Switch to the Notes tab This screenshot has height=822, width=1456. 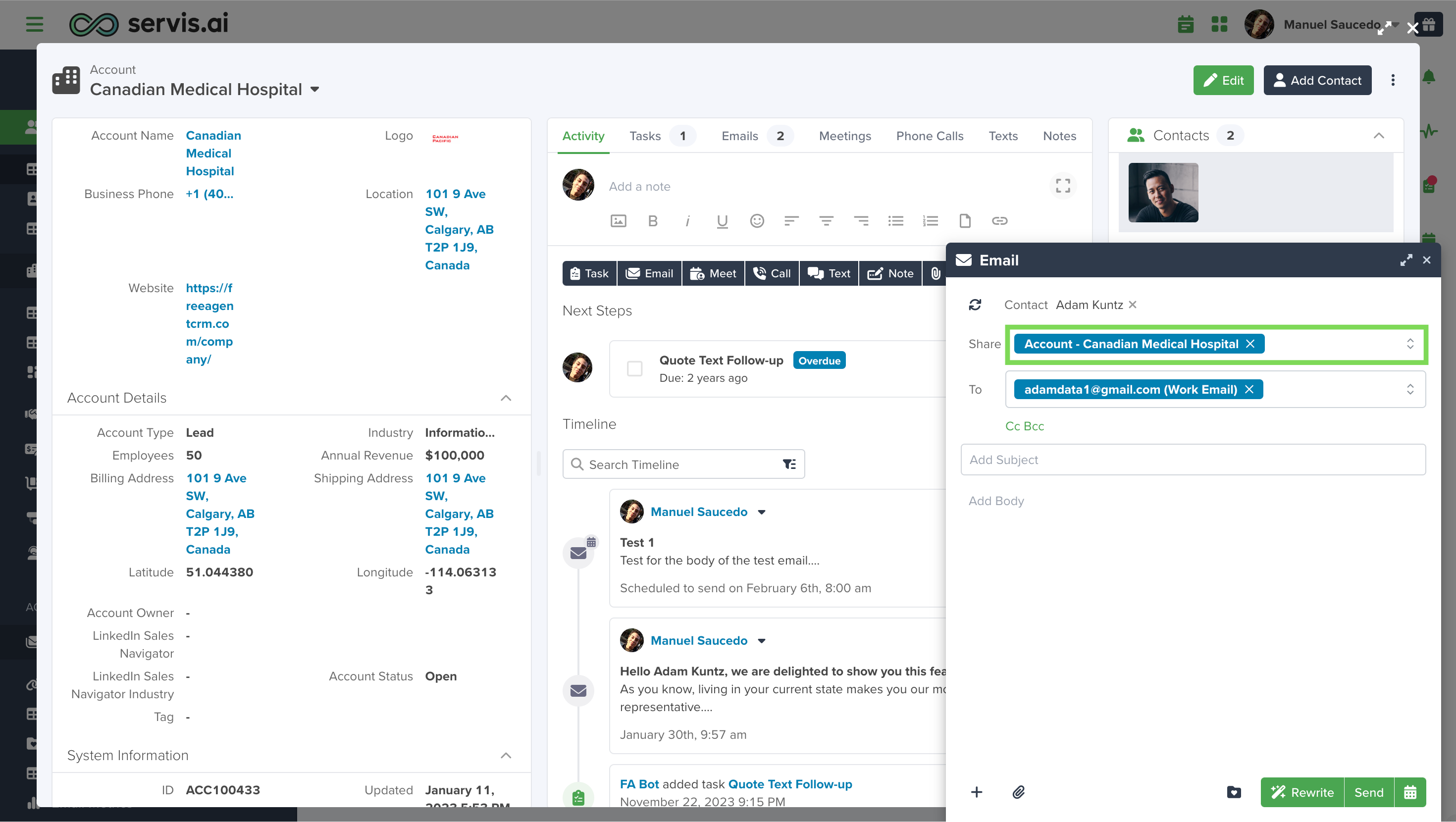[x=1059, y=136]
